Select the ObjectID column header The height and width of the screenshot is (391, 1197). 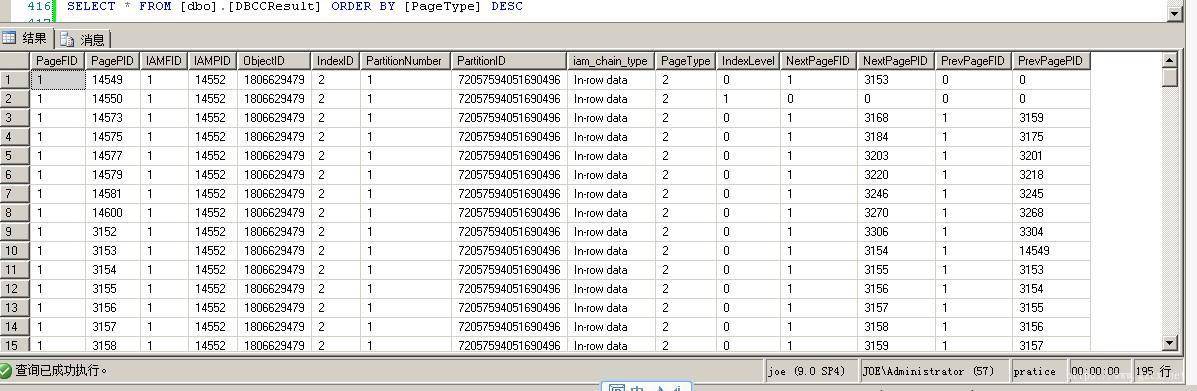274,61
